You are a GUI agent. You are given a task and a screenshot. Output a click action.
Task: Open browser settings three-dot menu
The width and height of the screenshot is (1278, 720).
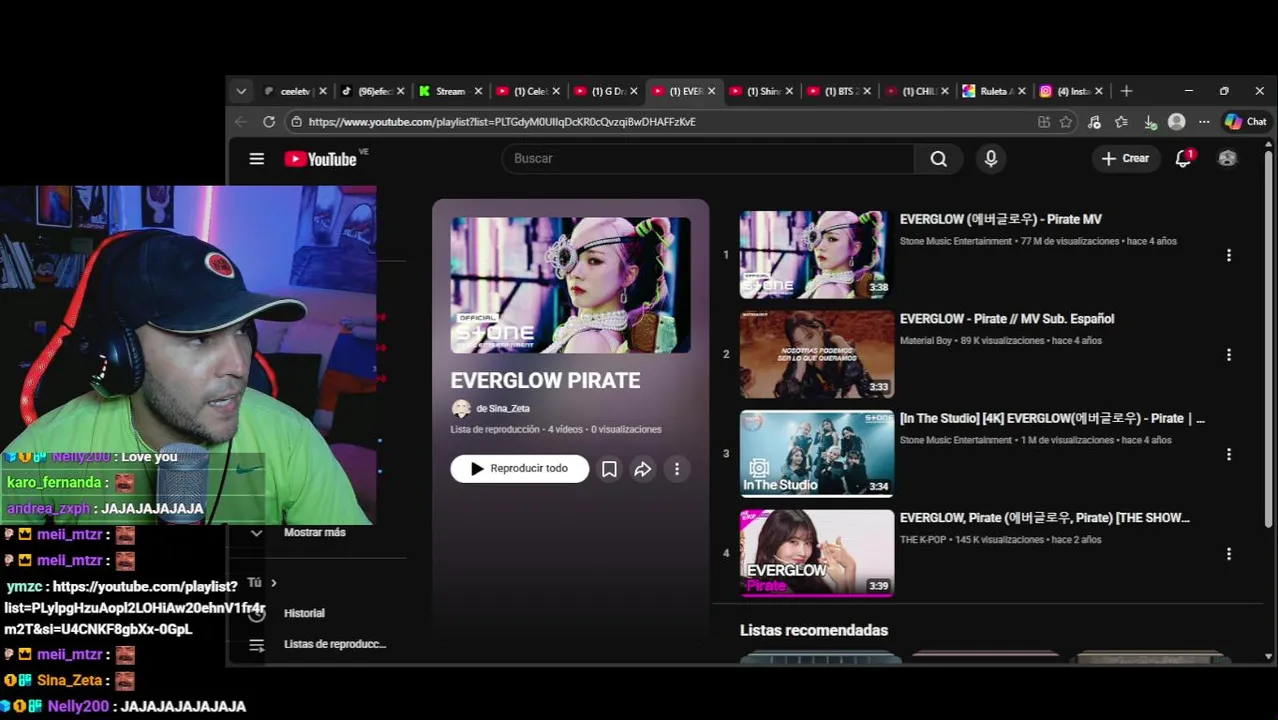click(x=1204, y=122)
